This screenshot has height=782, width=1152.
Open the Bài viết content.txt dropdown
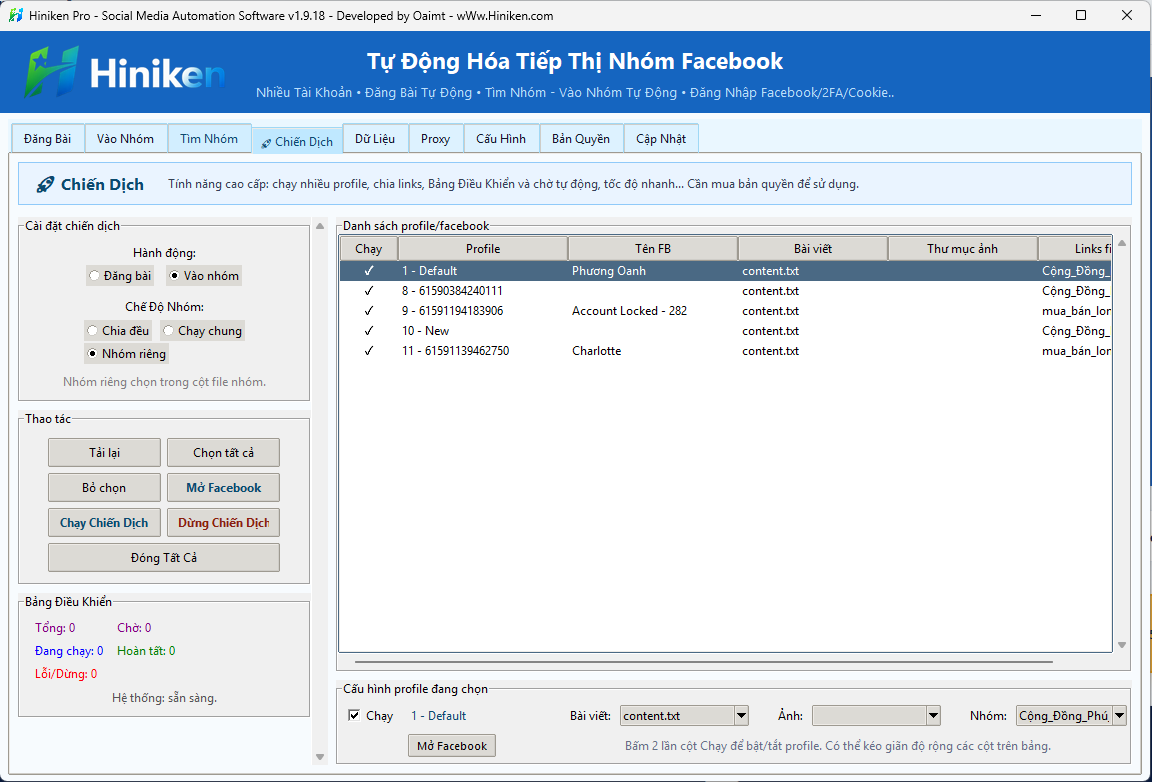pos(741,715)
